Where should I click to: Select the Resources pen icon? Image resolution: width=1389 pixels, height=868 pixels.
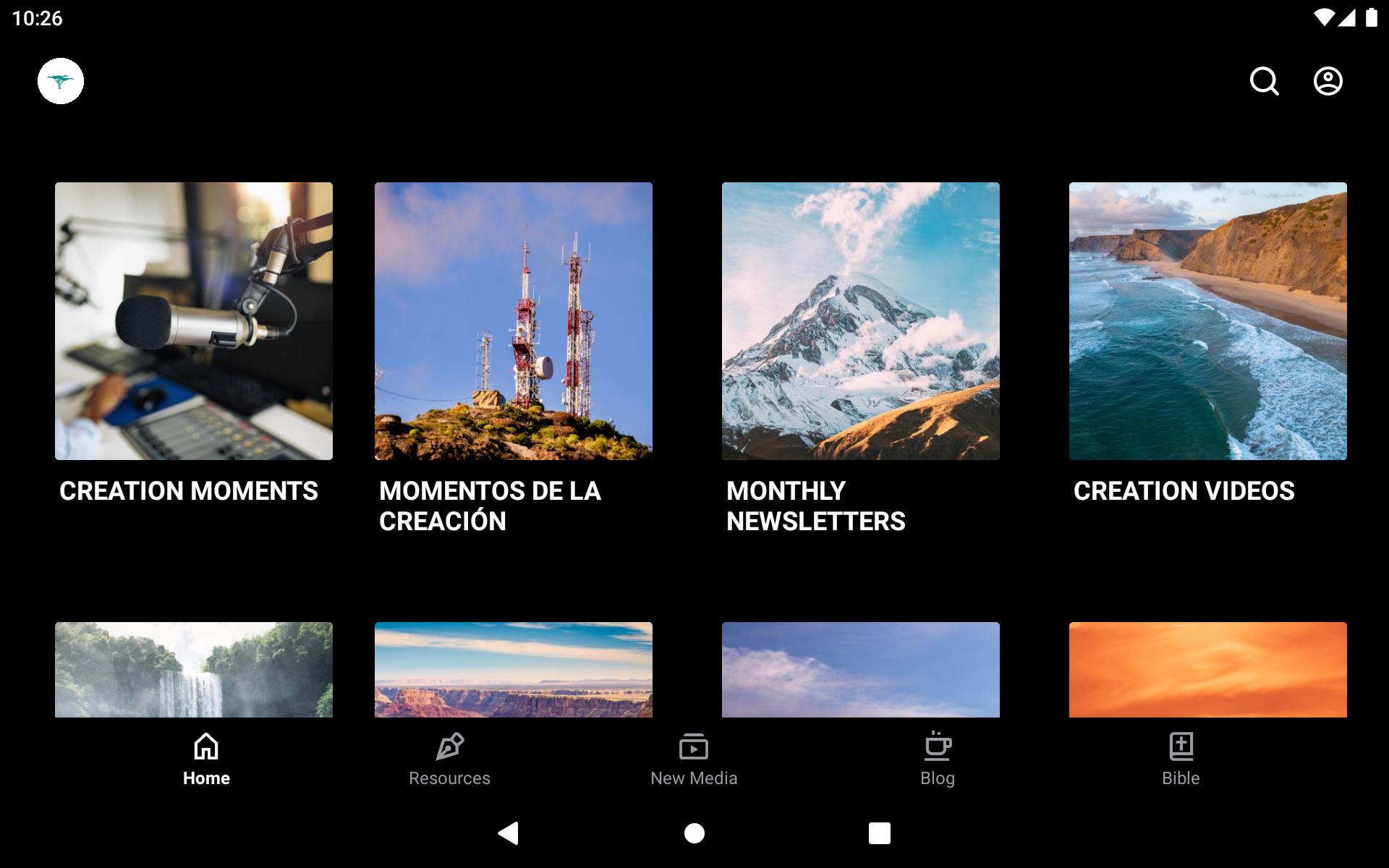pyautogui.click(x=449, y=746)
